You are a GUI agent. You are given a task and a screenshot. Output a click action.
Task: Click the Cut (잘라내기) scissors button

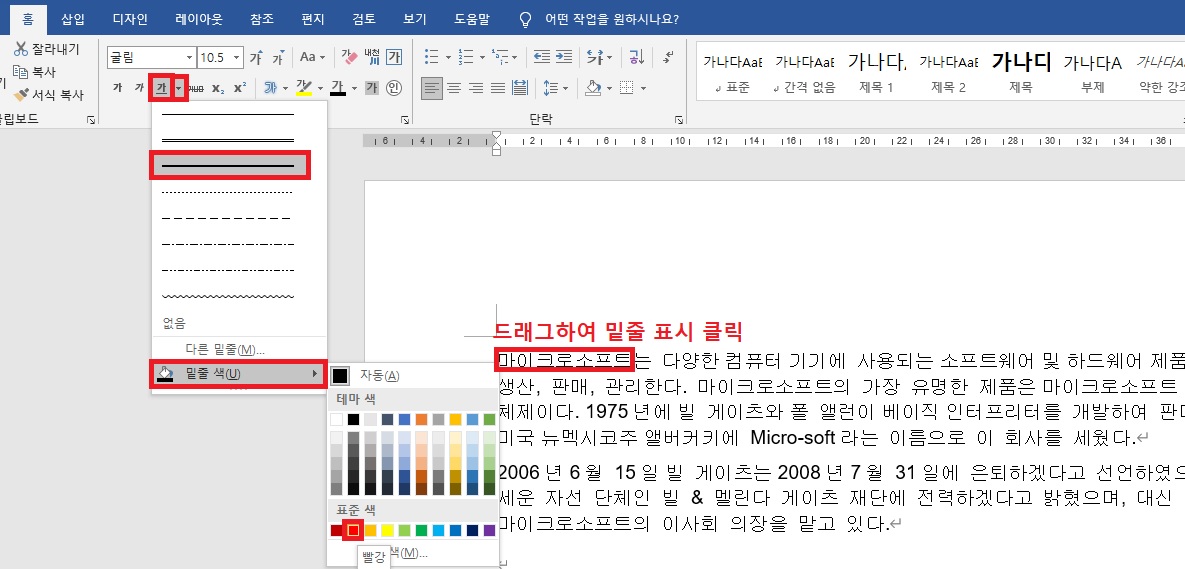[x=45, y=49]
